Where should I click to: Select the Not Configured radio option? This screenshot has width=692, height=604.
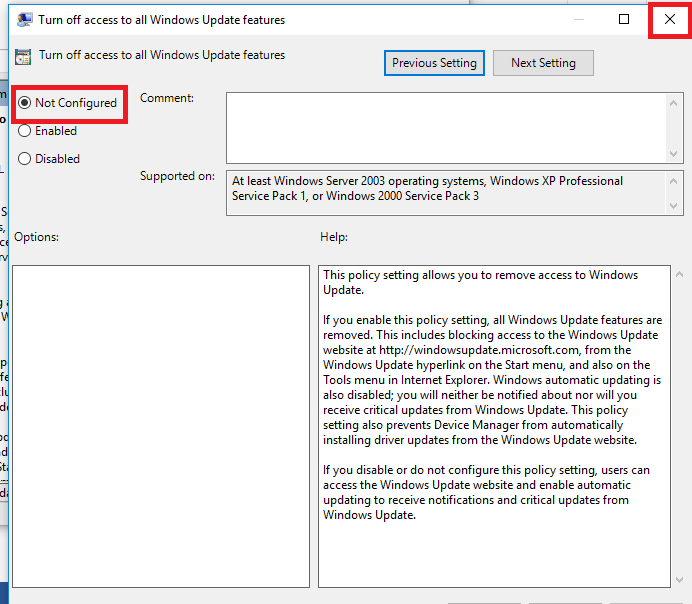25,103
